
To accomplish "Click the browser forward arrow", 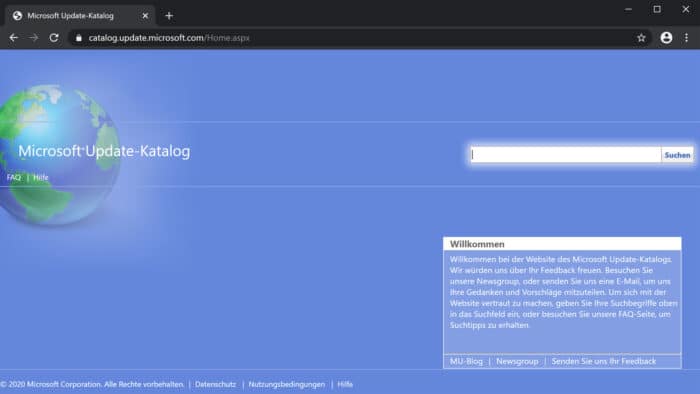I will click(x=34, y=38).
